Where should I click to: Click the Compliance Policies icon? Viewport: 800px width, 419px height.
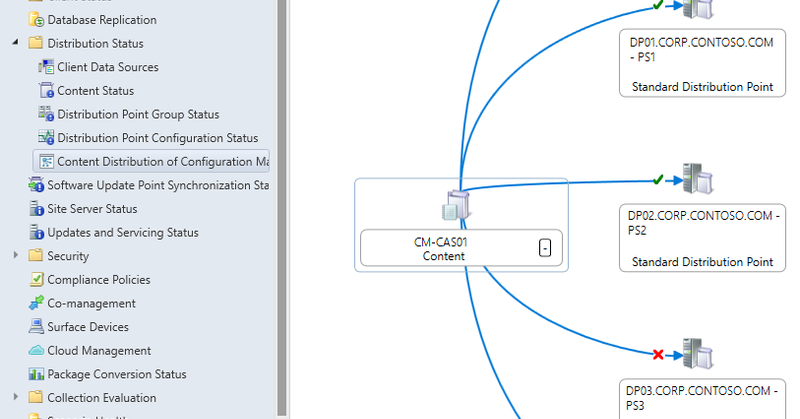pyautogui.click(x=36, y=279)
